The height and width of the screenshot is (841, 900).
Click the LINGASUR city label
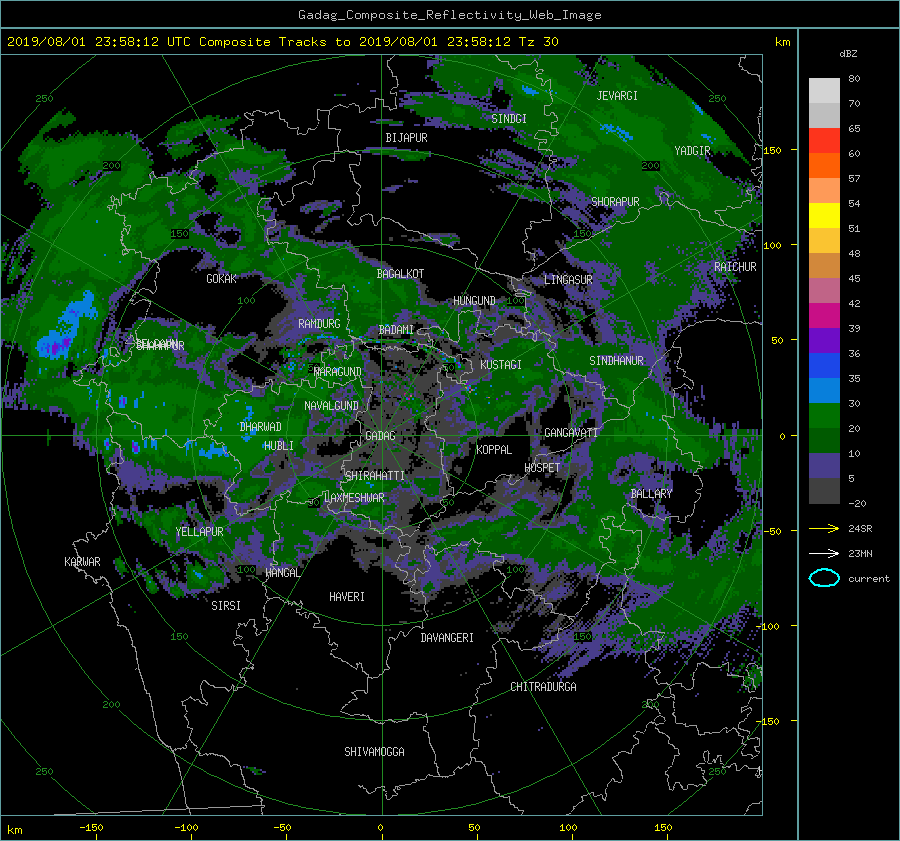coord(568,280)
